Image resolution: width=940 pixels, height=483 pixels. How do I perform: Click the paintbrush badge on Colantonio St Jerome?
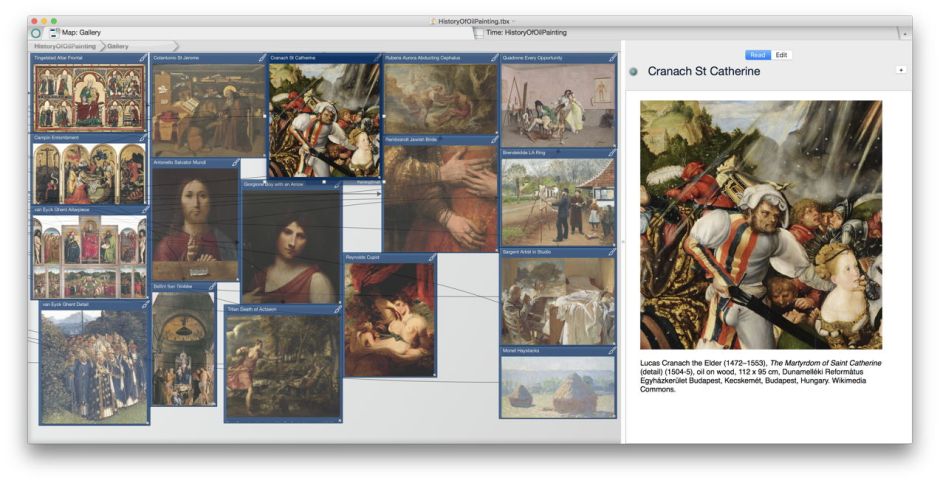(260, 59)
